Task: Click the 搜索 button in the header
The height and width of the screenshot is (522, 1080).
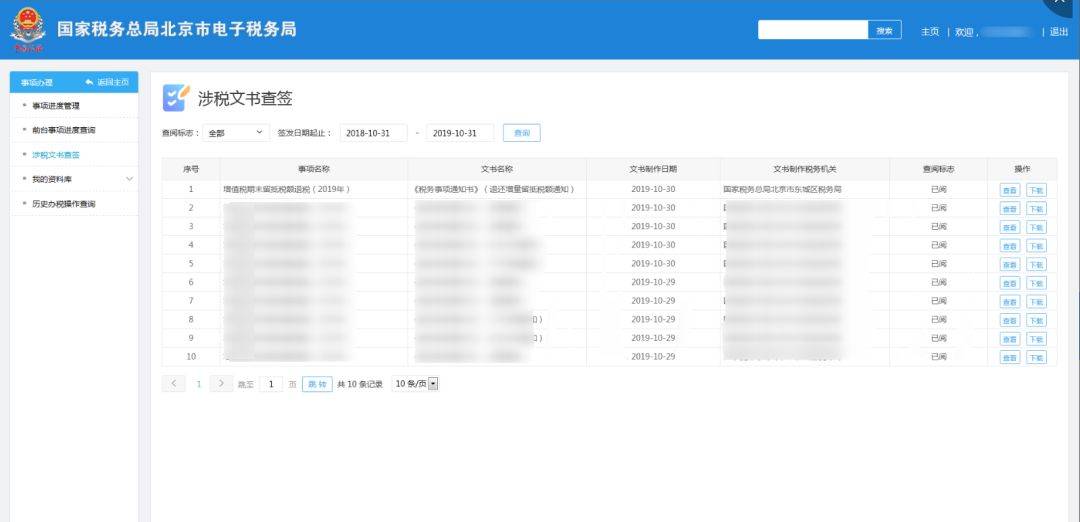Action: [884, 31]
